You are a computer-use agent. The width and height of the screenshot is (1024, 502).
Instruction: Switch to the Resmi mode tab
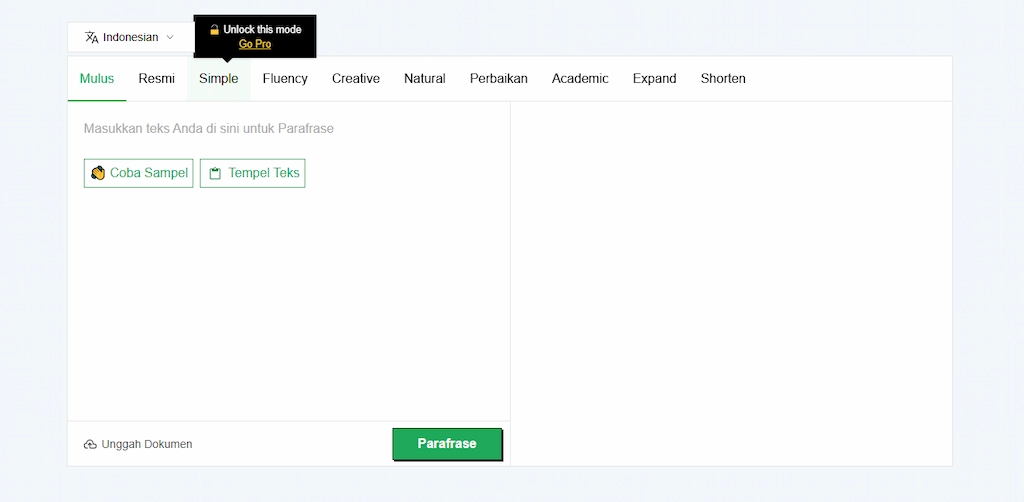pyautogui.click(x=157, y=78)
